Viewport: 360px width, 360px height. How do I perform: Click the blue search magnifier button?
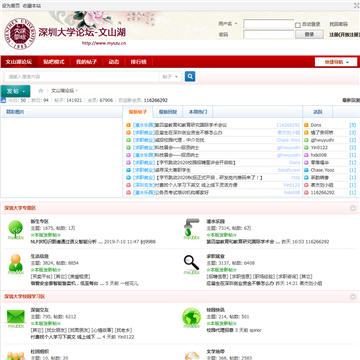[190, 77]
